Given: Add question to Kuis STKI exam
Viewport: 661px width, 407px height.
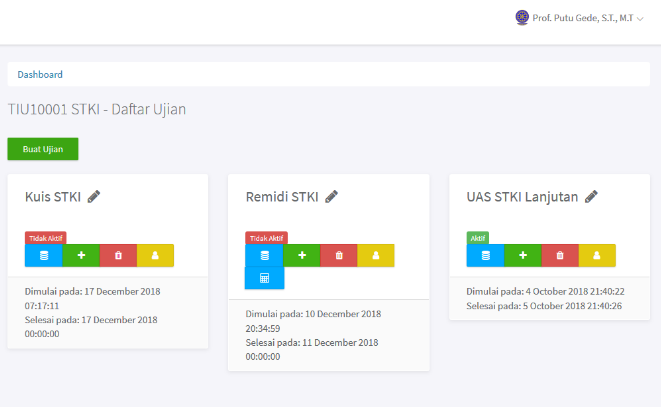Looking at the screenshot, I should click(x=81, y=255).
